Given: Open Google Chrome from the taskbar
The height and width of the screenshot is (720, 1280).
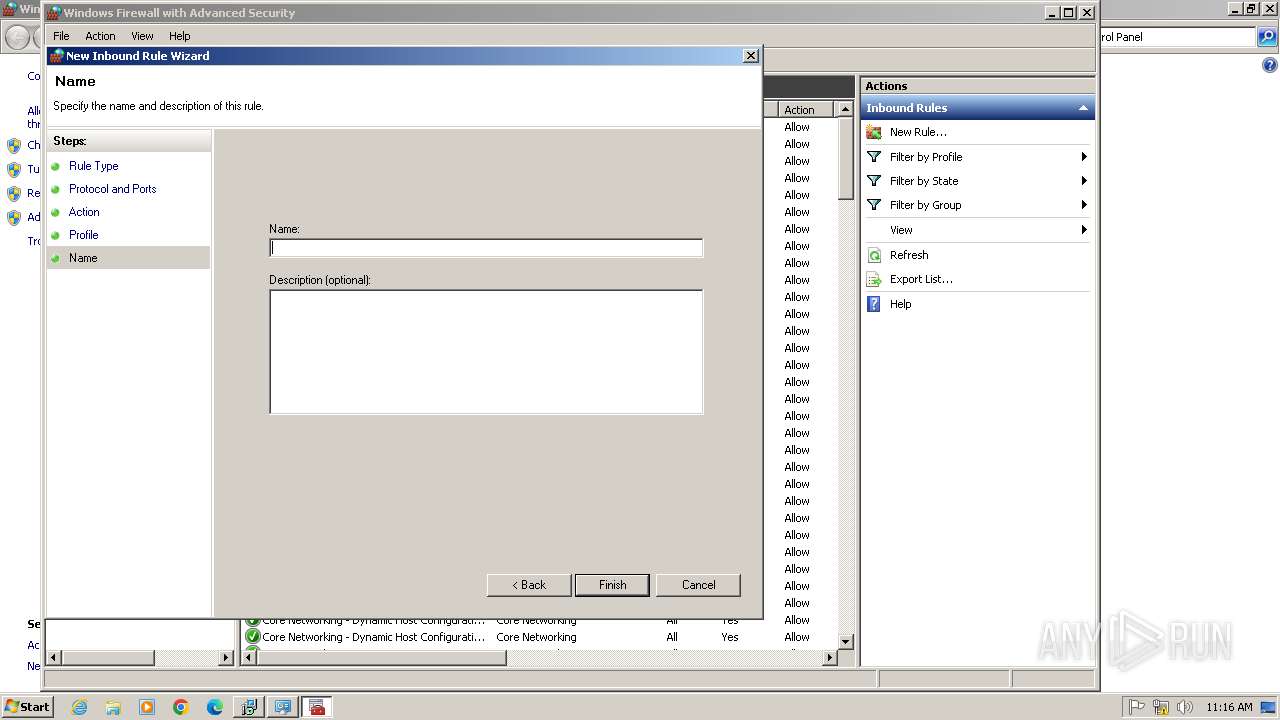Looking at the screenshot, I should (181, 707).
